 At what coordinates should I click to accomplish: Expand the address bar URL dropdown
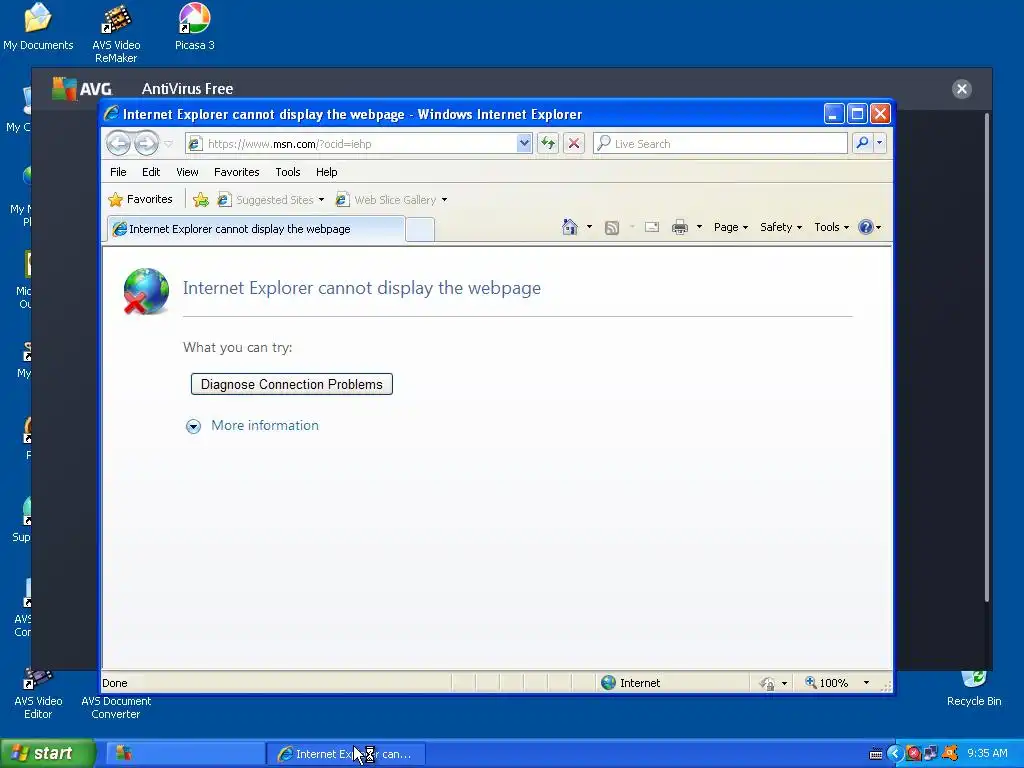coord(524,144)
